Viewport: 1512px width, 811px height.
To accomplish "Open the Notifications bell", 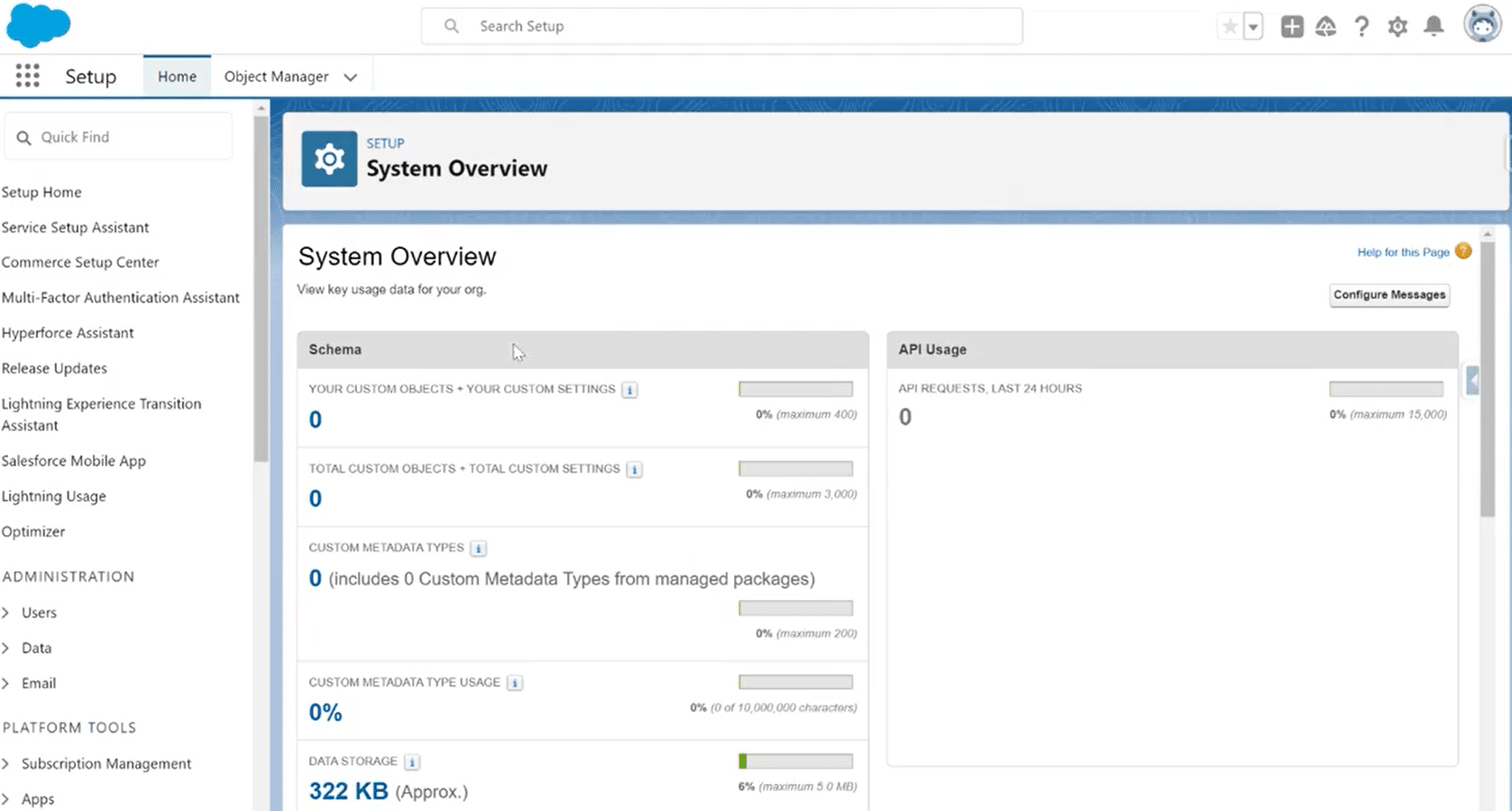I will pos(1434,26).
